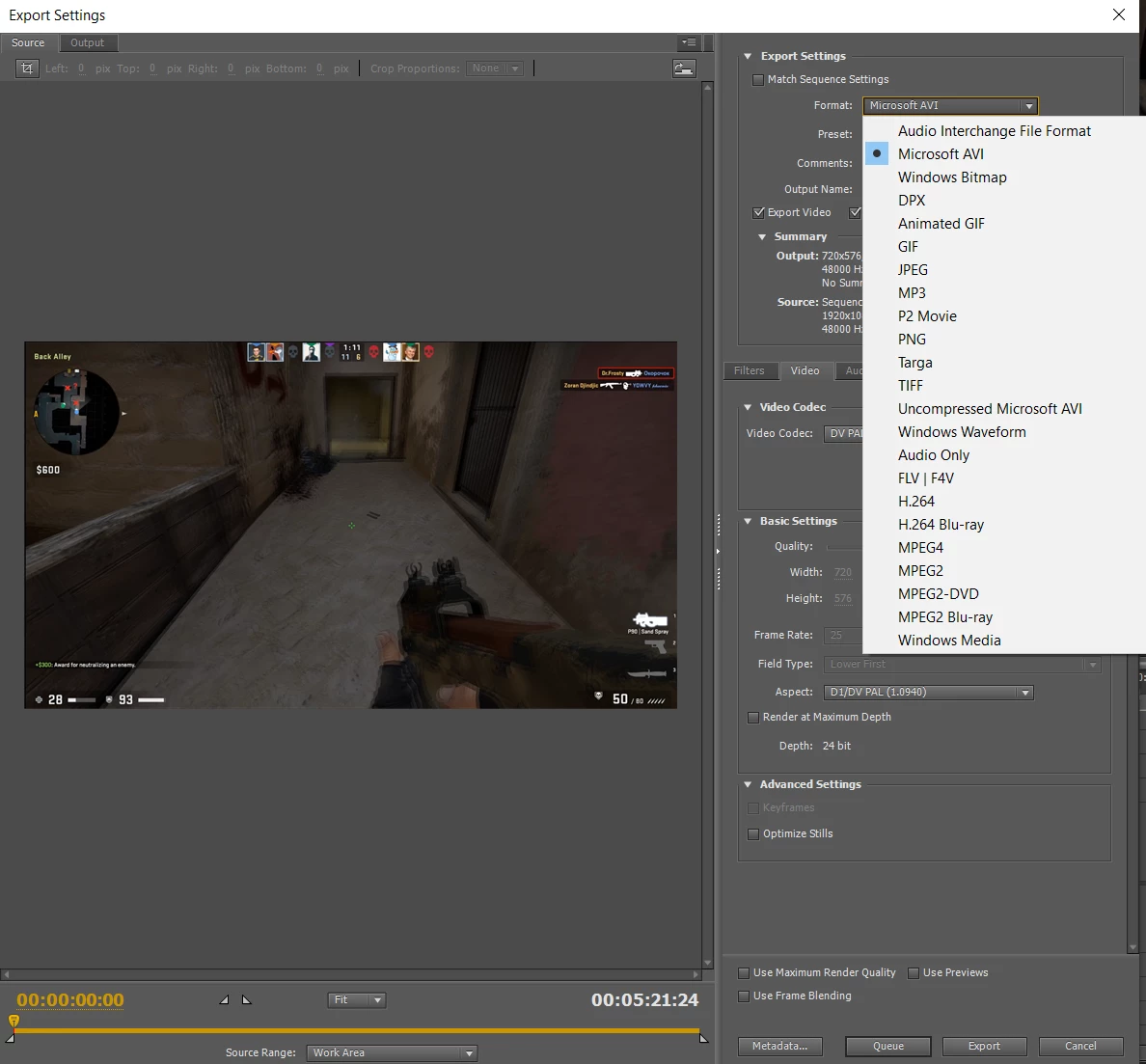Select P2 Movie format
The image size is (1146, 1064).
(x=927, y=316)
